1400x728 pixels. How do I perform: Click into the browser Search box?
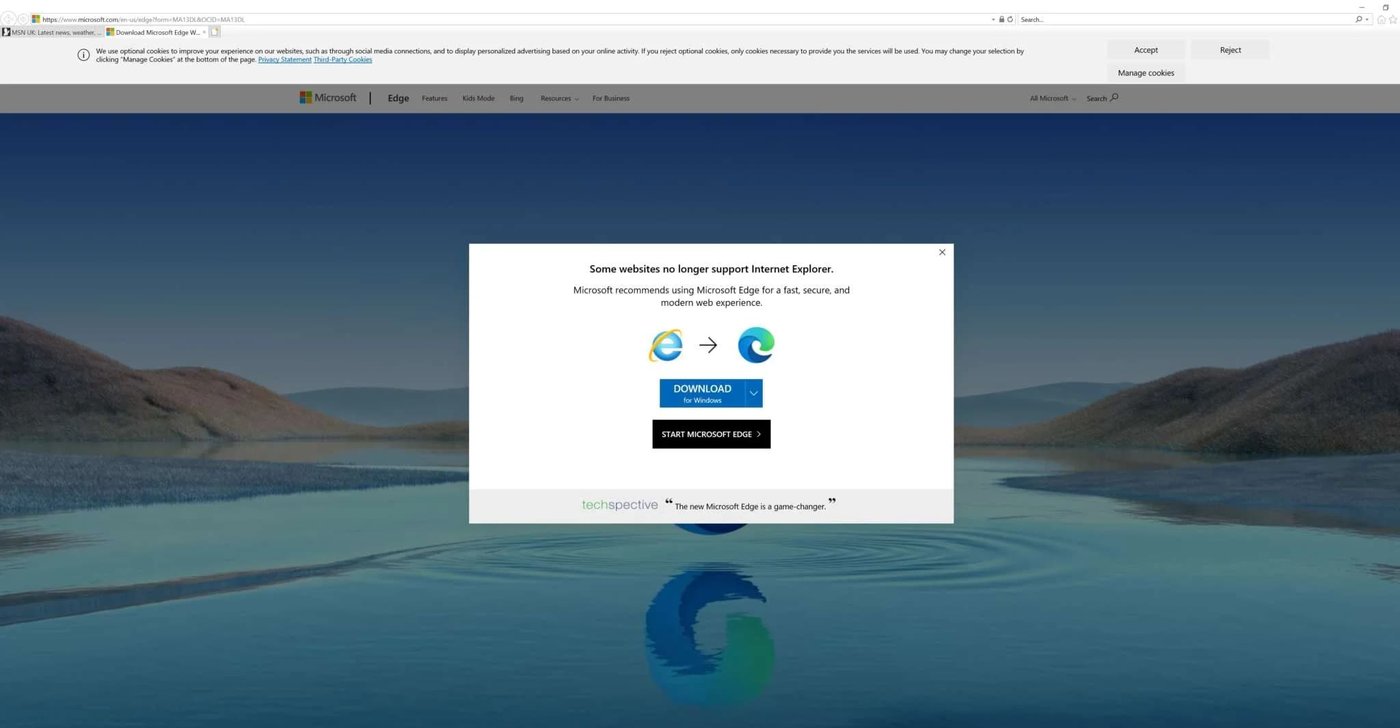click(x=1186, y=19)
